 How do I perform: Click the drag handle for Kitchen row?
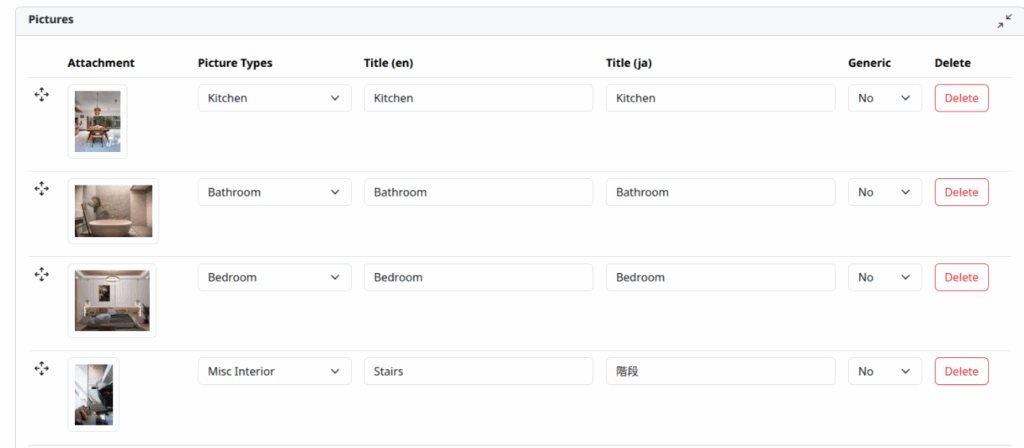42,94
